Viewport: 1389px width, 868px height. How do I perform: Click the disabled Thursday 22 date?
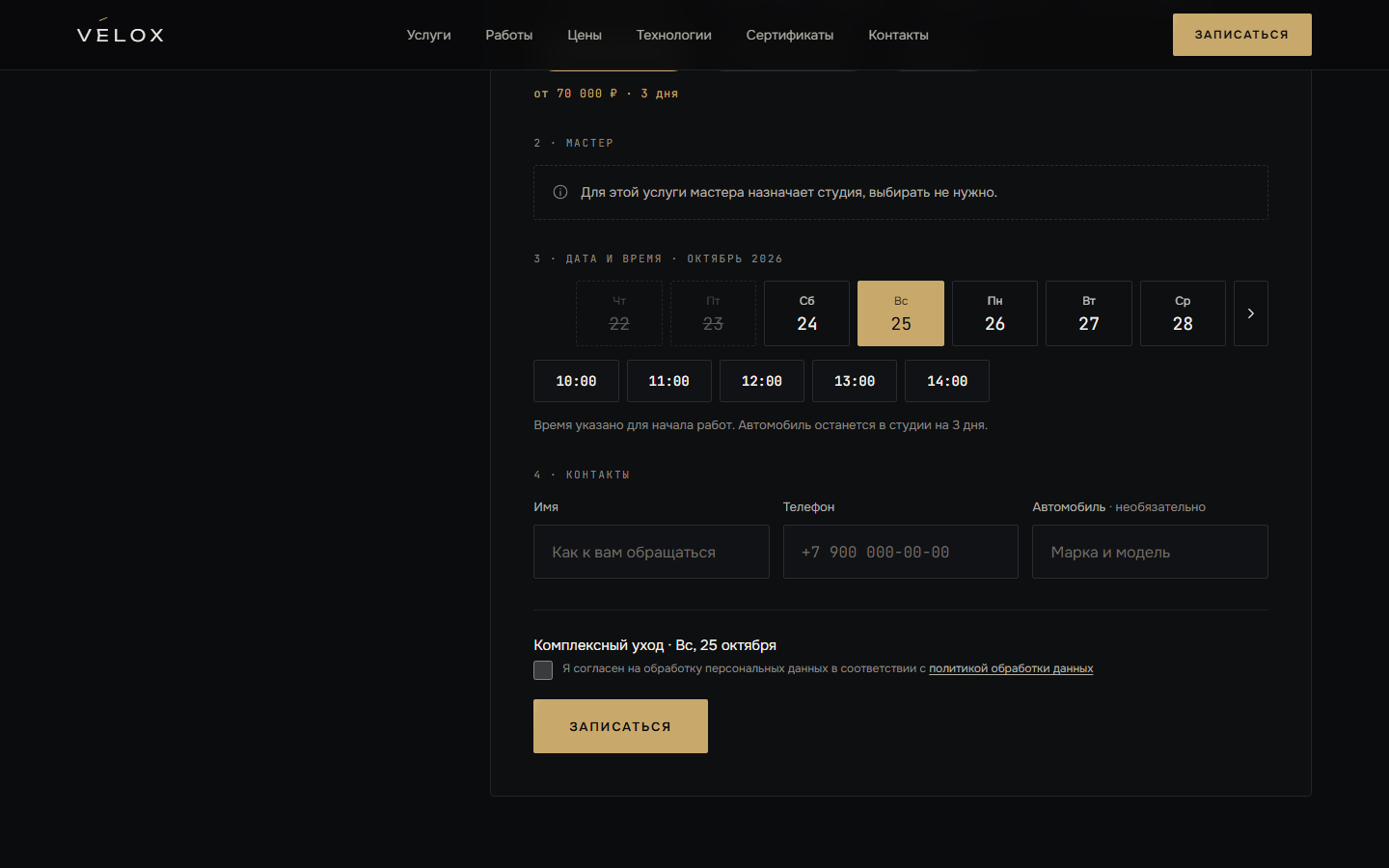coord(619,313)
